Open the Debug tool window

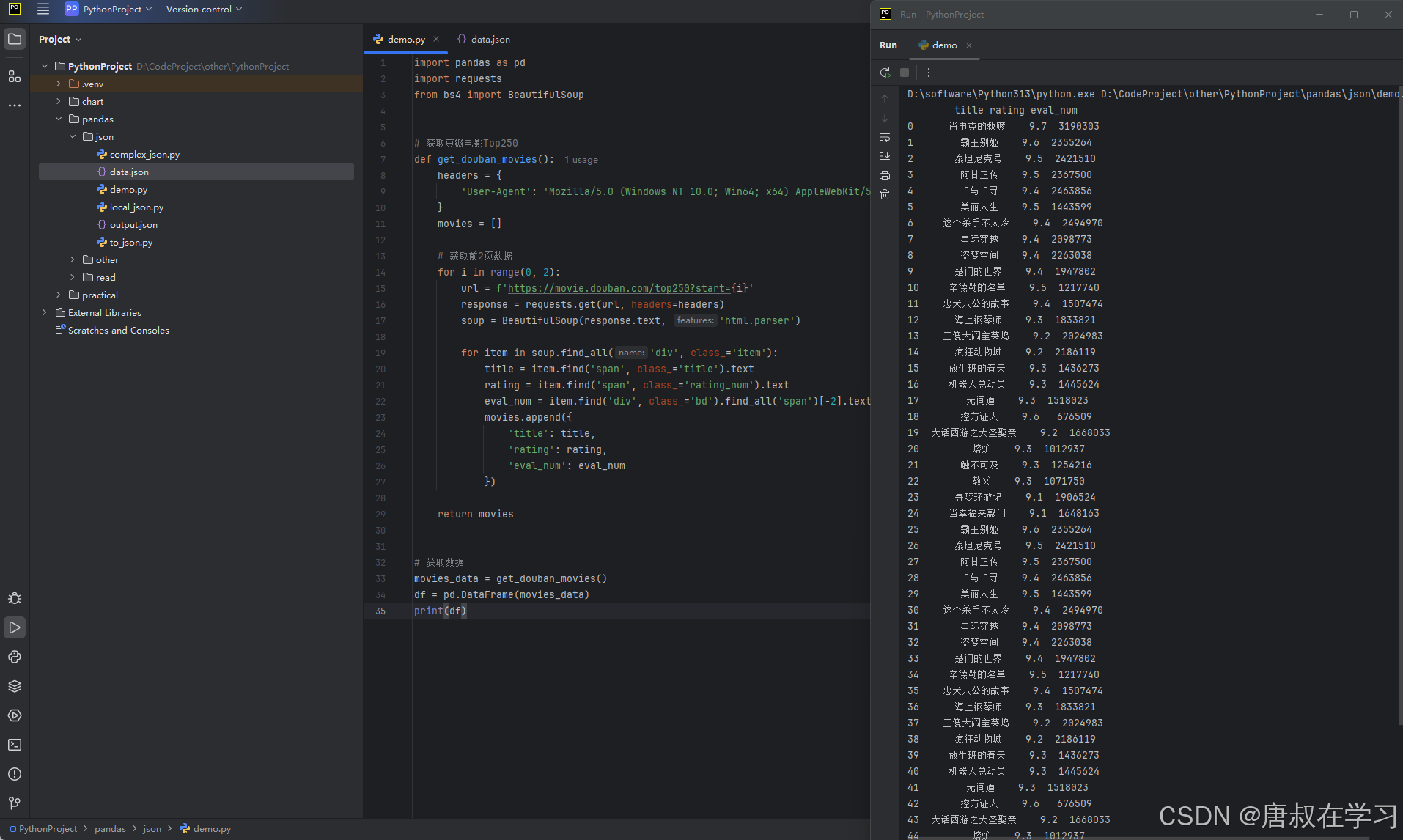(x=15, y=598)
